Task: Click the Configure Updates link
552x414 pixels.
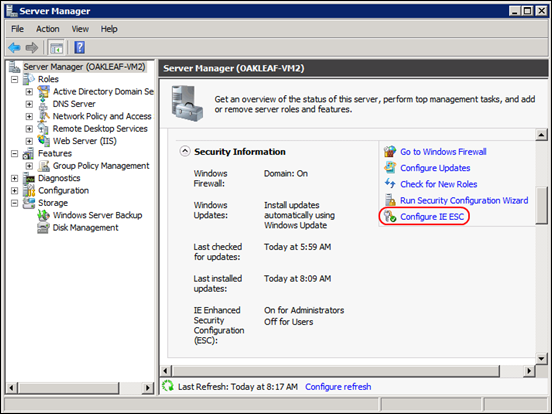Action: pos(435,168)
